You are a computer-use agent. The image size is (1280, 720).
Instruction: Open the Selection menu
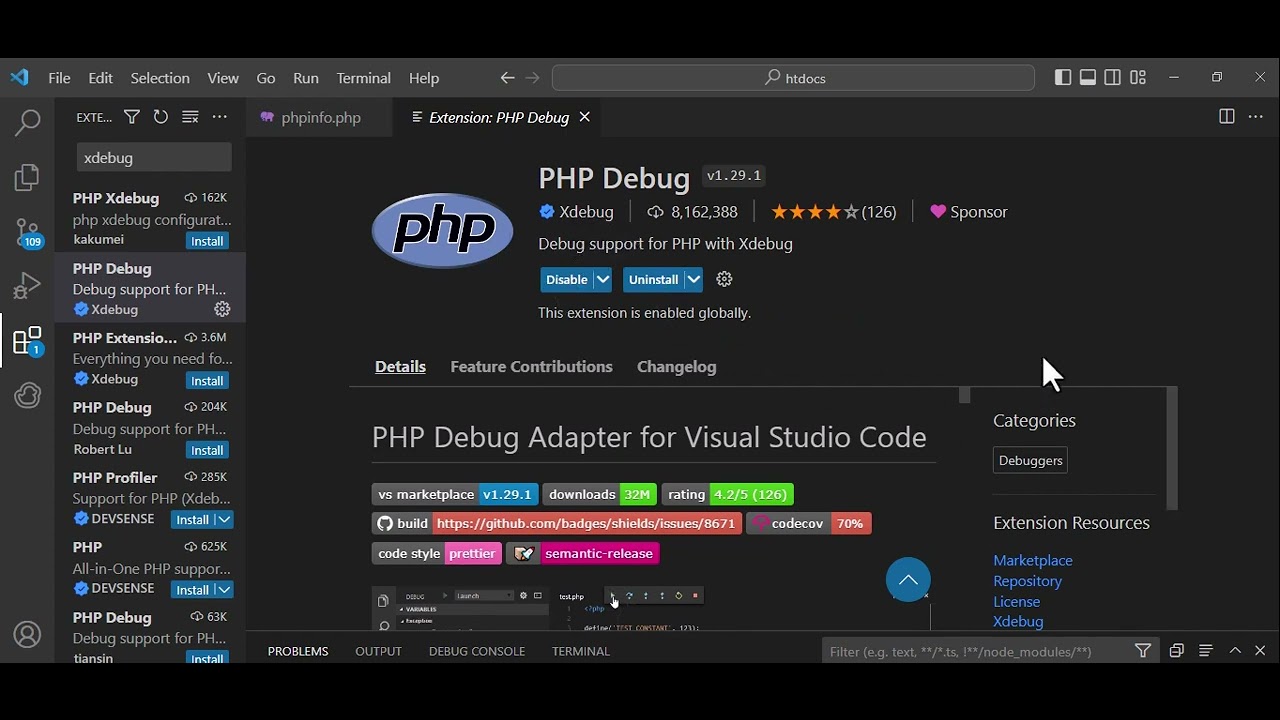[x=160, y=78]
